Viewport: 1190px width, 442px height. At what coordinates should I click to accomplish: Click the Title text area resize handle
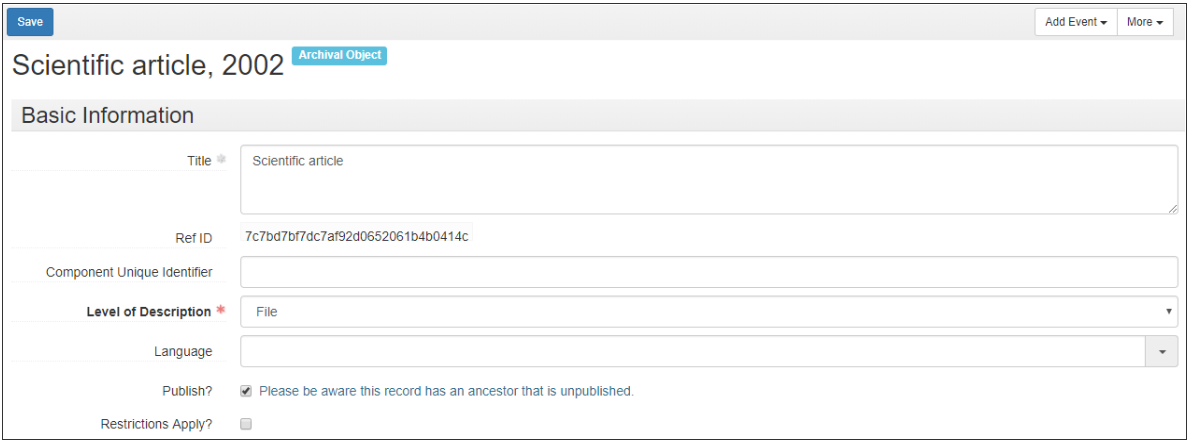click(x=1173, y=209)
